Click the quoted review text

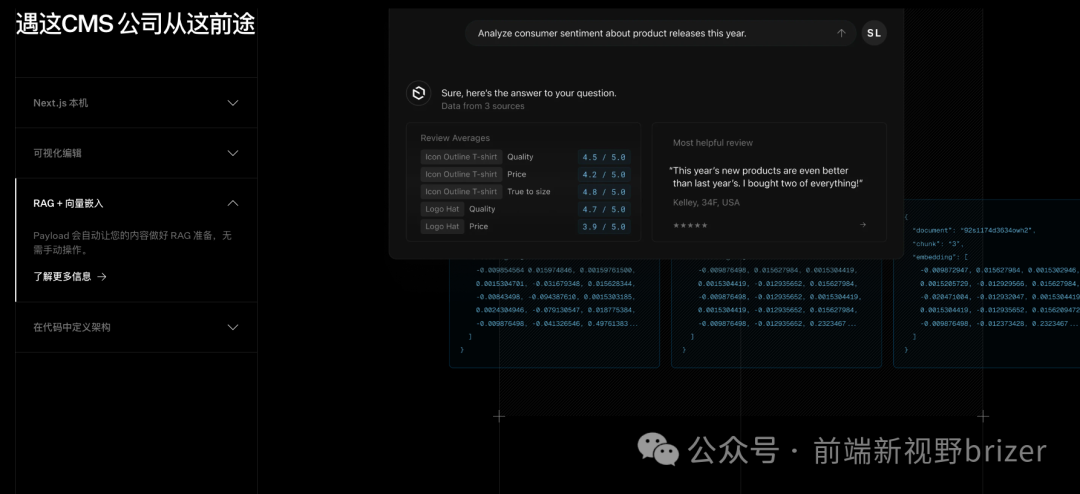point(765,176)
